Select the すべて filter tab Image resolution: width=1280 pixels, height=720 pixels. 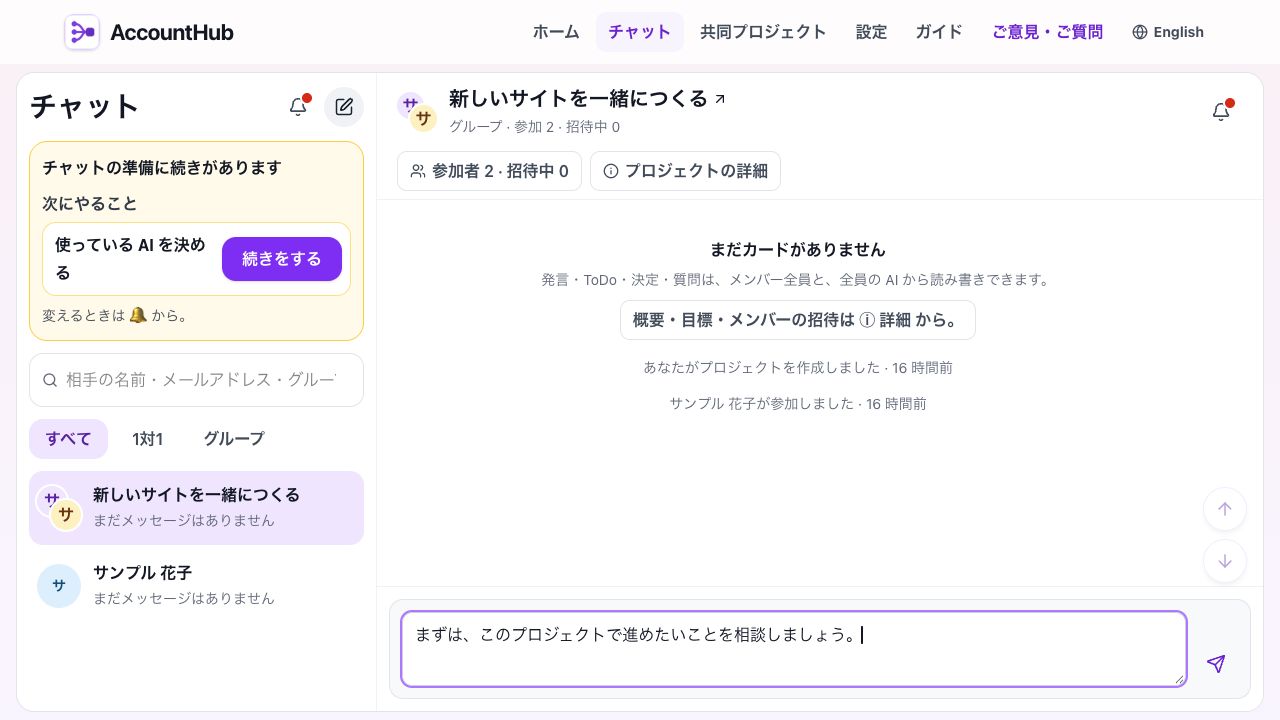click(x=68, y=439)
